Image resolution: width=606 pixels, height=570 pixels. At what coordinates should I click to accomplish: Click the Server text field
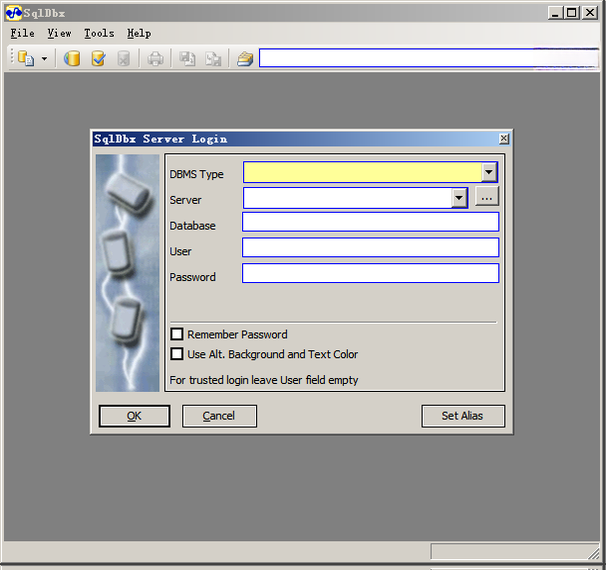click(x=348, y=198)
